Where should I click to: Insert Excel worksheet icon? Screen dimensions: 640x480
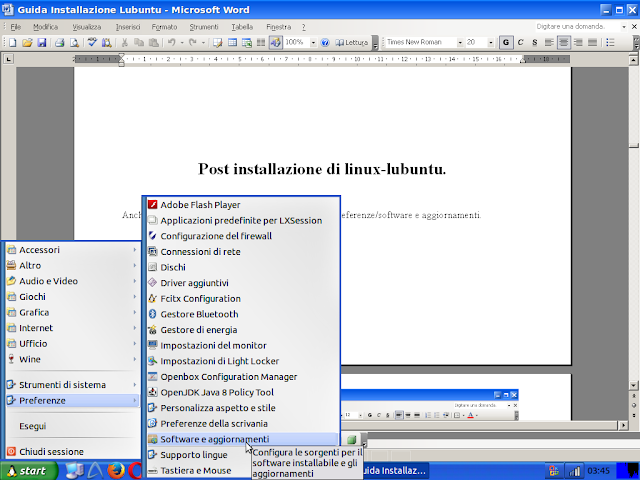coord(247,42)
